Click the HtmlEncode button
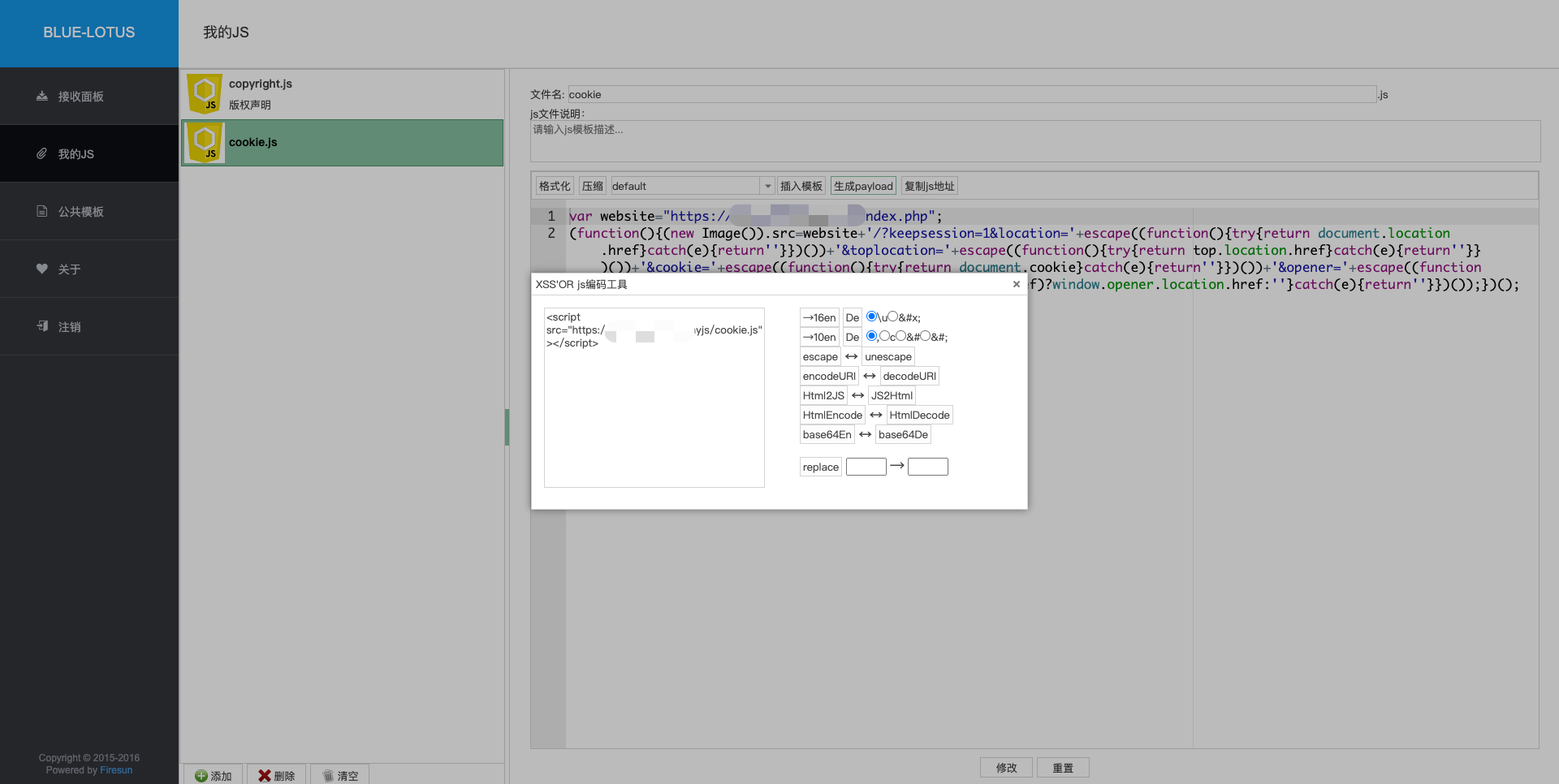Screen dimensions: 1559x784 (832, 415)
